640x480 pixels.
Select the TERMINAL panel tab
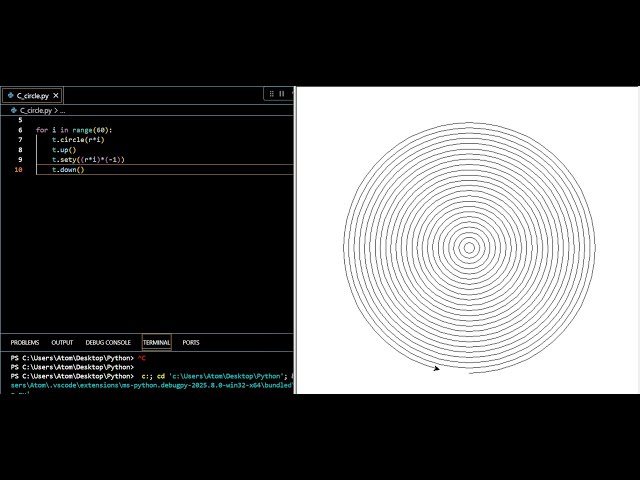tap(156, 342)
